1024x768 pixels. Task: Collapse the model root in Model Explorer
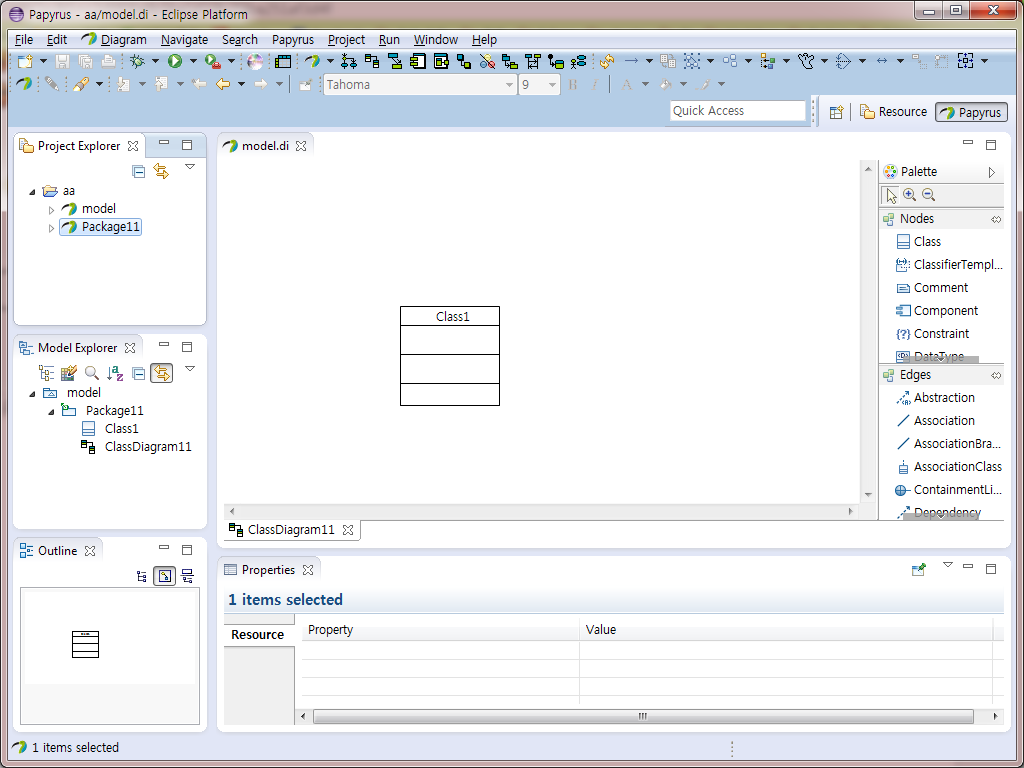pos(33,393)
